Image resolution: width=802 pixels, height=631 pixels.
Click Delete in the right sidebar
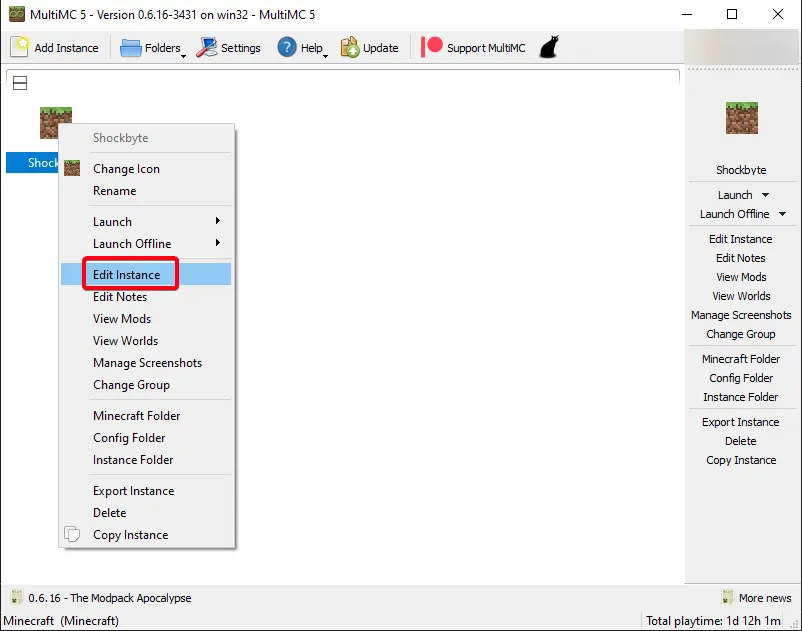740,441
